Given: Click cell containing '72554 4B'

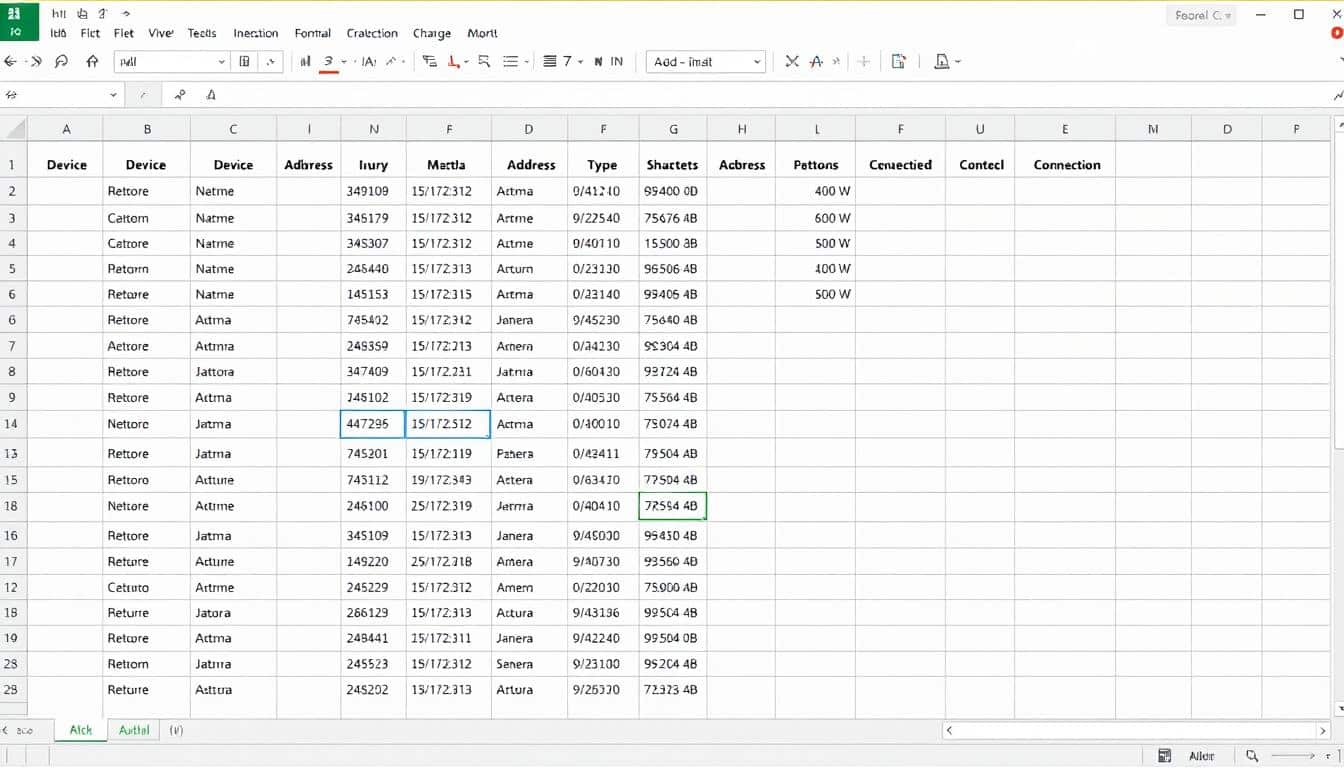Looking at the screenshot, I should point(673,506).
